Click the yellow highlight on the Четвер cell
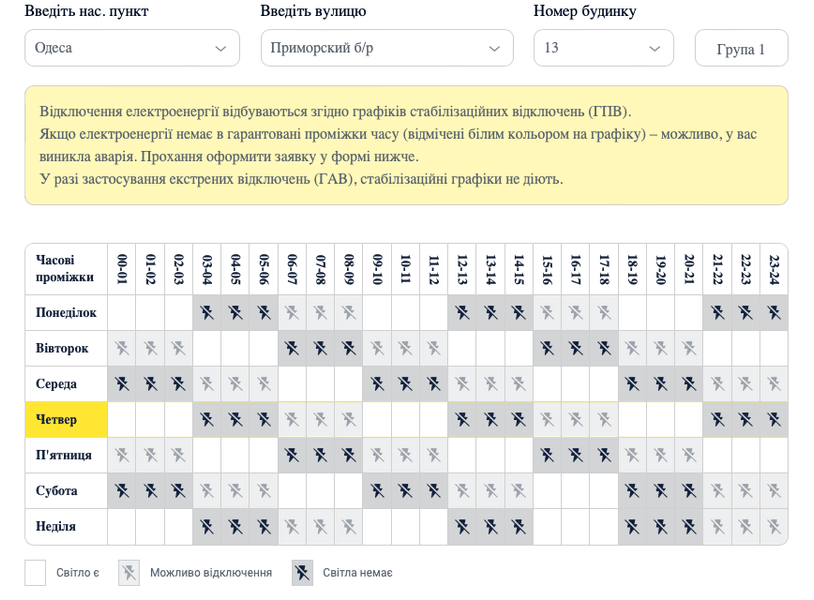Screen dimensions: 814x600 click(x=66, y=419)
